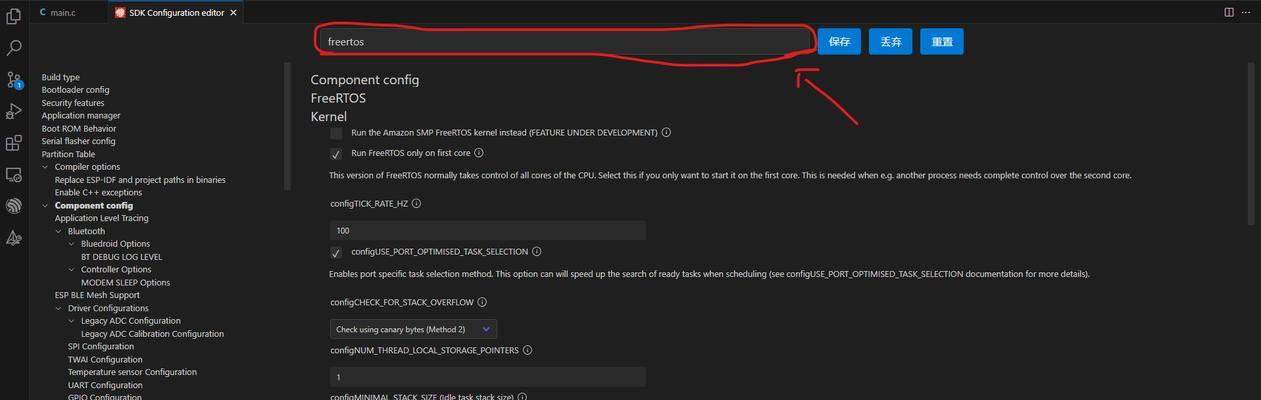1261x400 pixels.
Task: Open the bottom activity bar icon below Espressif
Action: [x=14, y=238]
